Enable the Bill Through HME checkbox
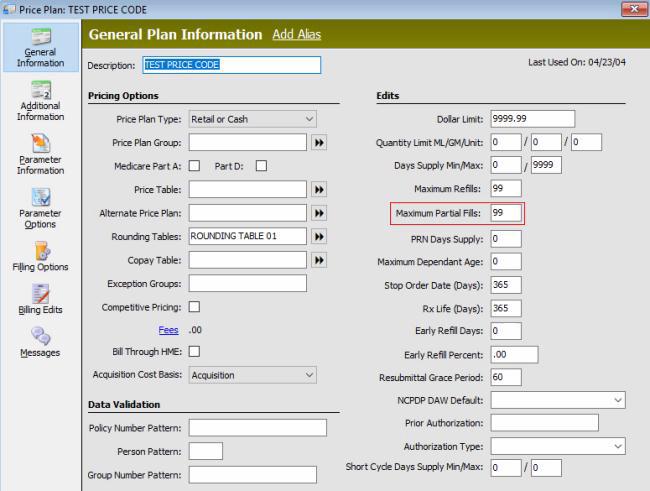 pyautogui.click(x=194, y=352)
